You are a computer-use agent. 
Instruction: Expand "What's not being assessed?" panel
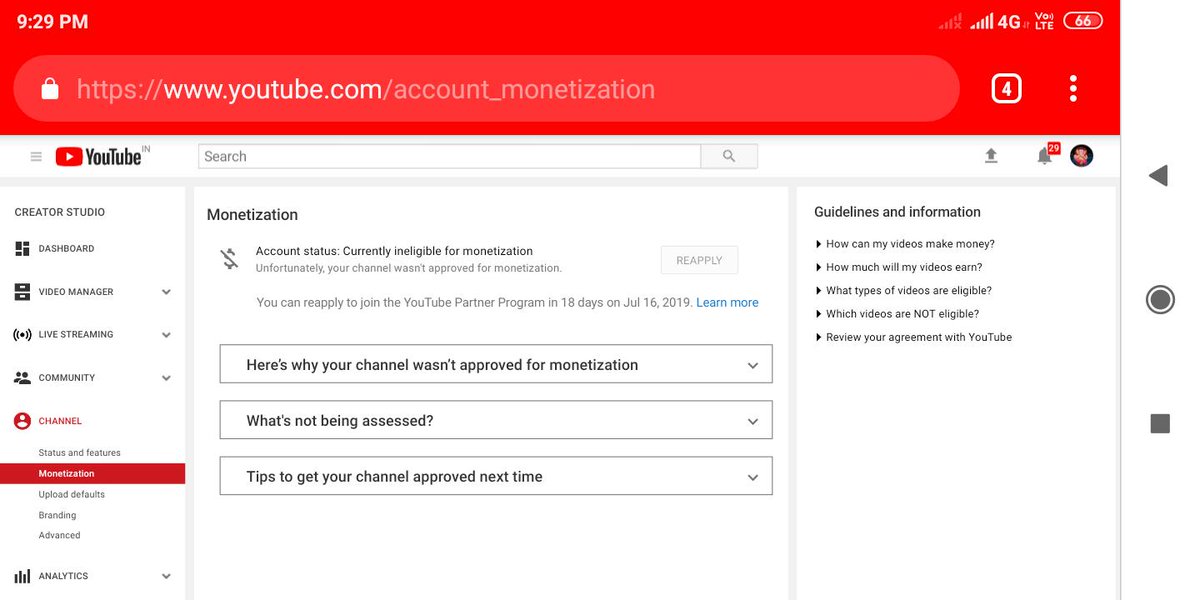(496, 421)
